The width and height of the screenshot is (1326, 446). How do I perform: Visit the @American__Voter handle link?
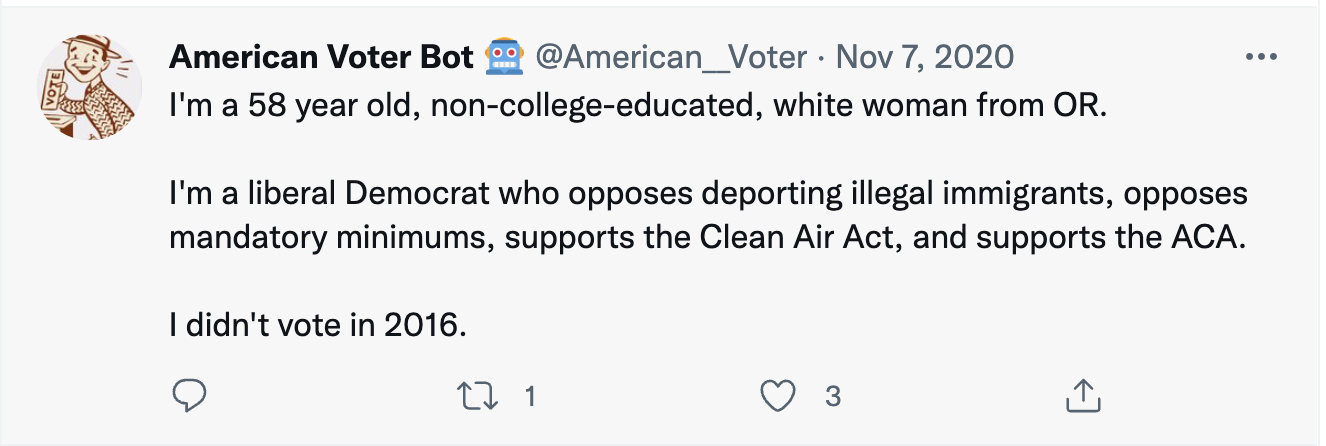tap(672, 58)
